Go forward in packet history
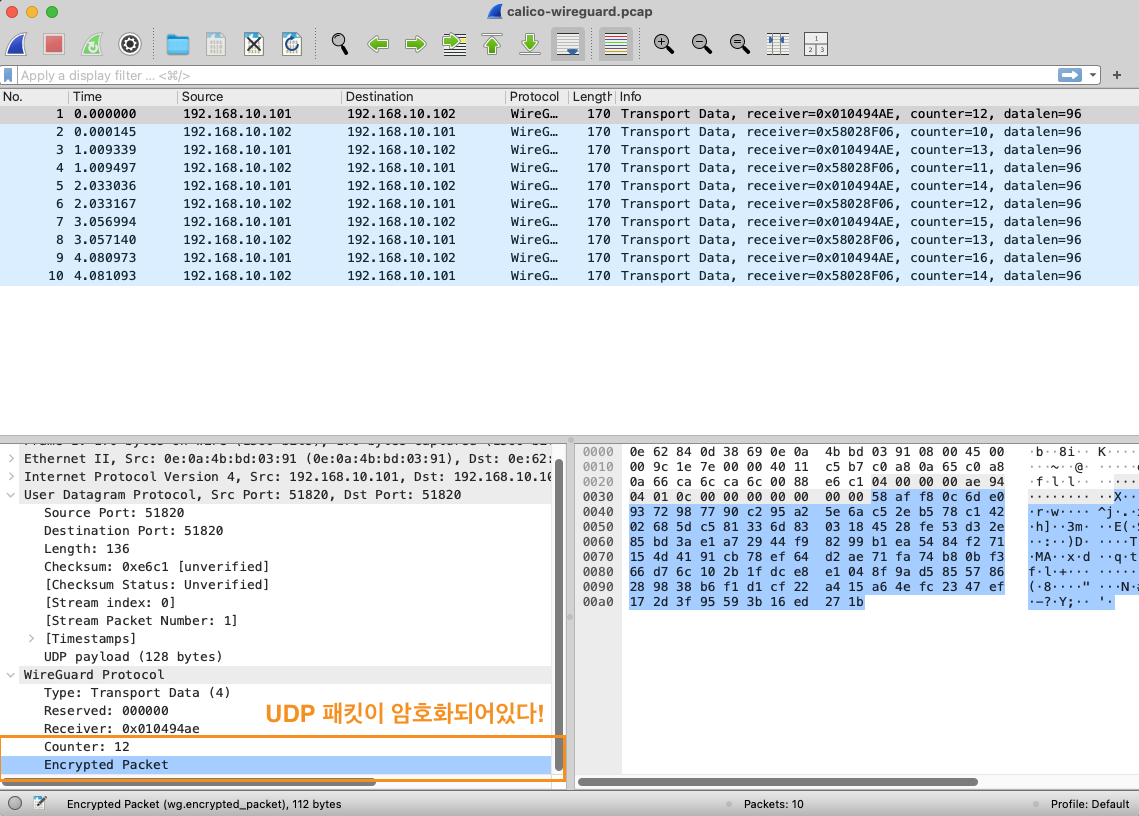 pyautogui.click(x=416, y=44)
